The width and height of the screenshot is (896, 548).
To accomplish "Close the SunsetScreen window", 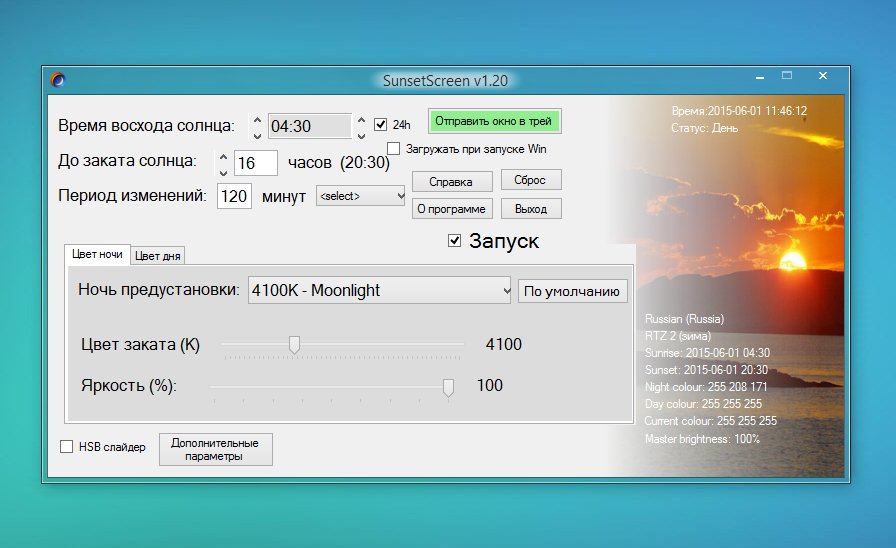I will tap(823, 75).
